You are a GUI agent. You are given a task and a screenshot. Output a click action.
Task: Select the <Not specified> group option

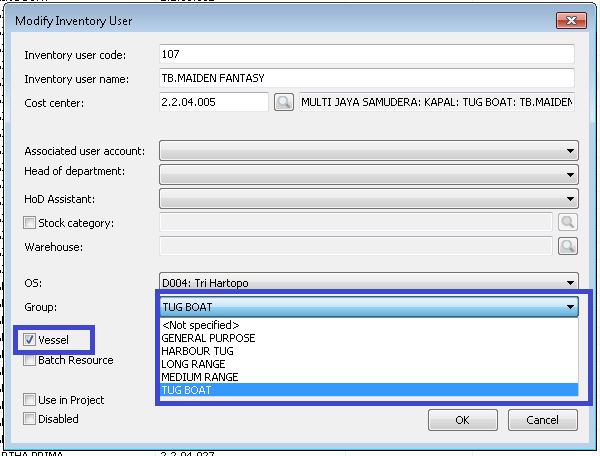pyautogui.click(x=200, y=325)
